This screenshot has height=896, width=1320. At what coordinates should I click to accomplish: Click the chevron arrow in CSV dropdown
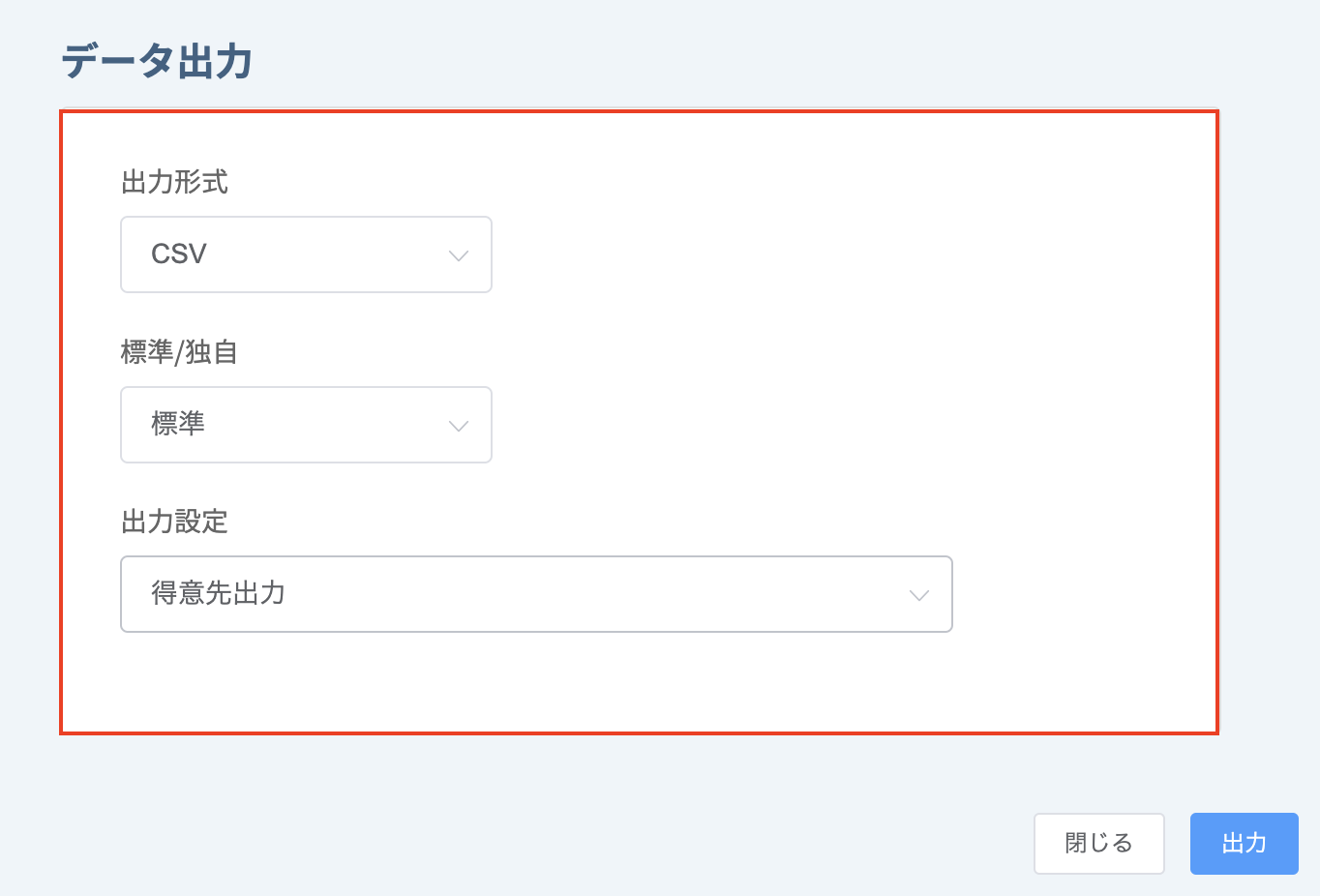[459, 255]
